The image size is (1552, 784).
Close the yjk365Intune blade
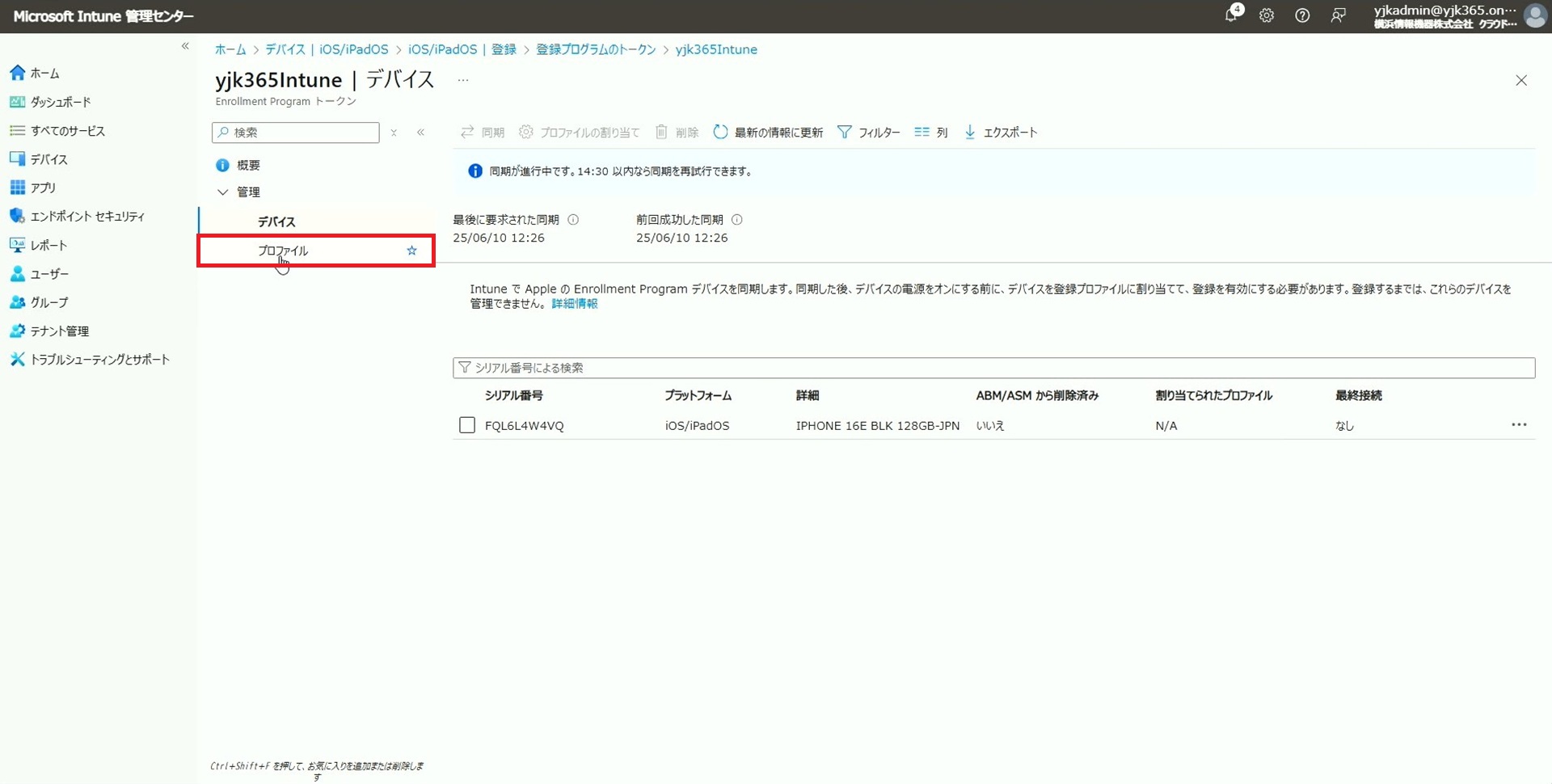pos(1521,80)
